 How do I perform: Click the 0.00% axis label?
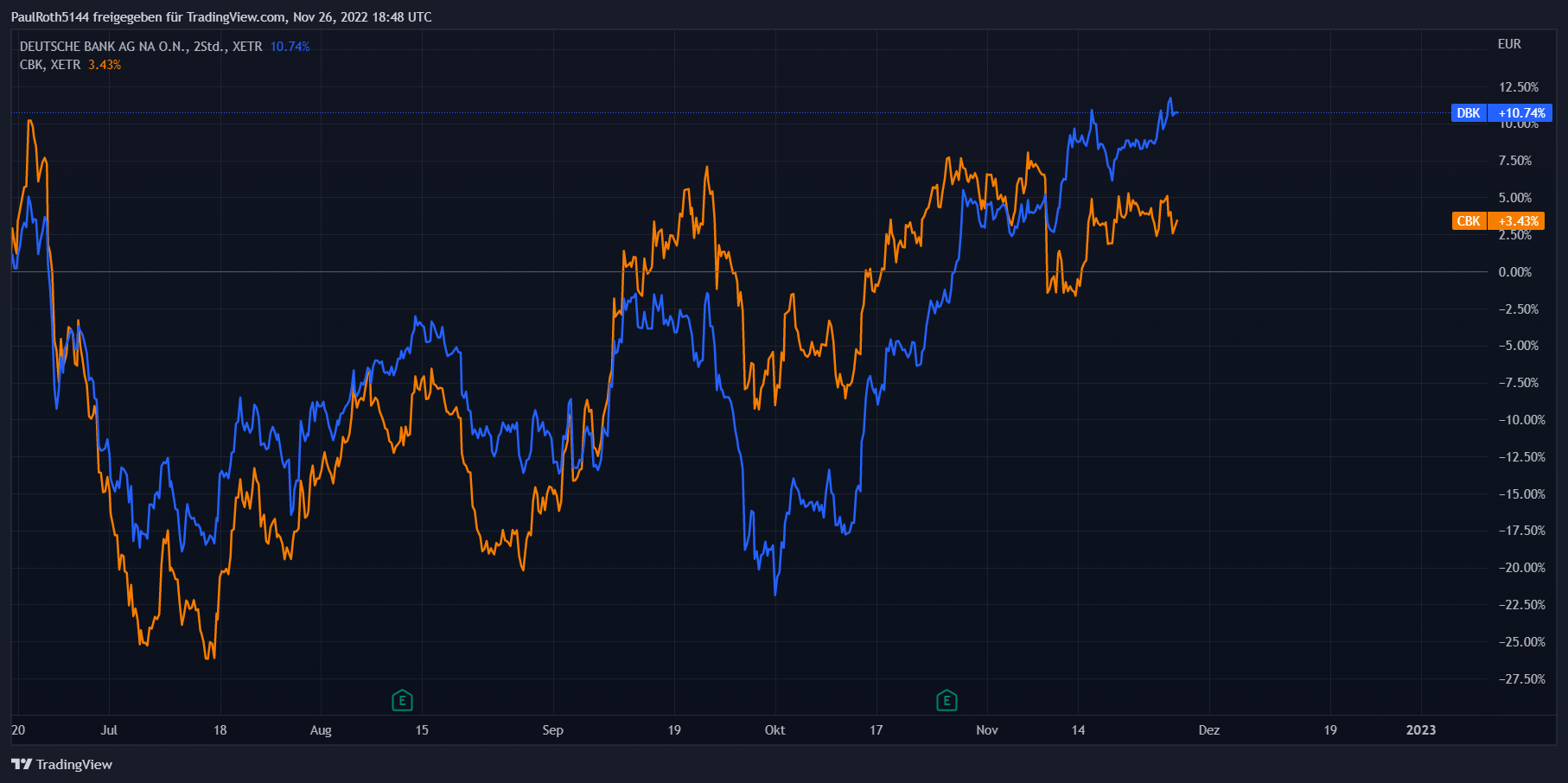point(1515,272)
